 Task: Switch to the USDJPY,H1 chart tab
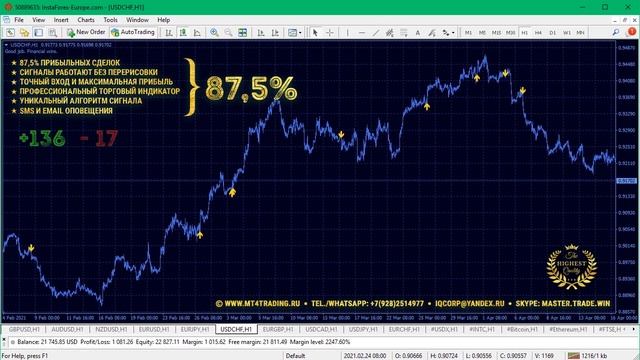click(x=363, y=329)
